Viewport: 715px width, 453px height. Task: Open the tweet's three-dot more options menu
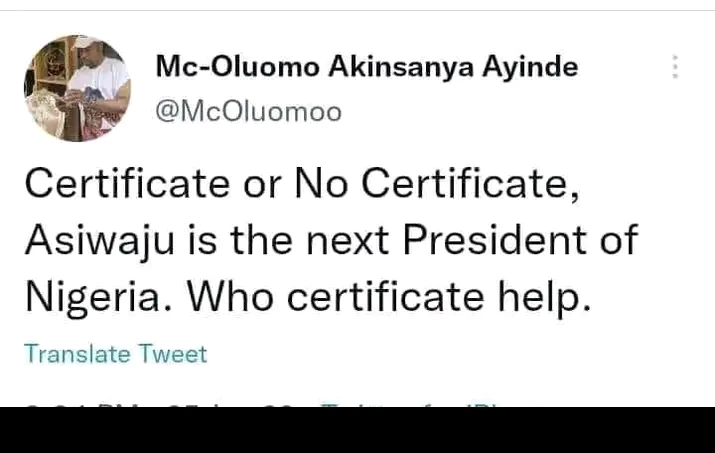click(x=676, y=68)
